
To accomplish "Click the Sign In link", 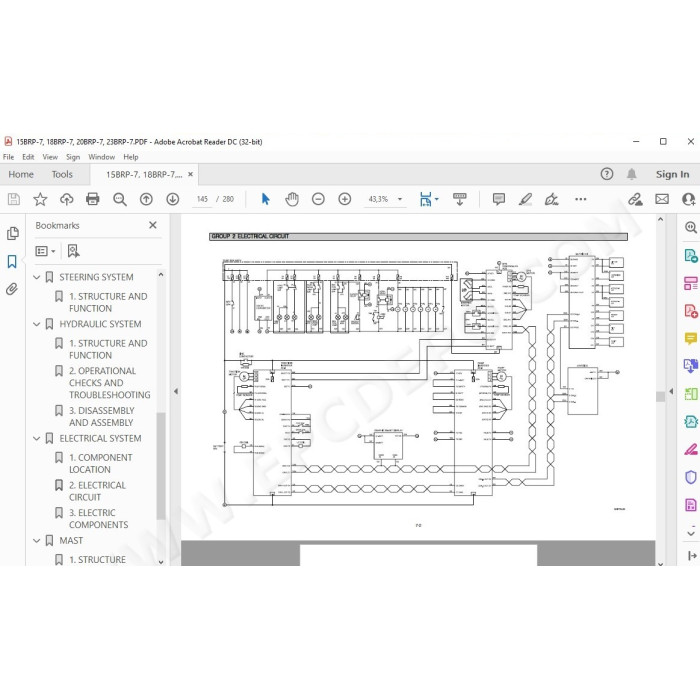I will pyautogui.click(x=672, y=174).
